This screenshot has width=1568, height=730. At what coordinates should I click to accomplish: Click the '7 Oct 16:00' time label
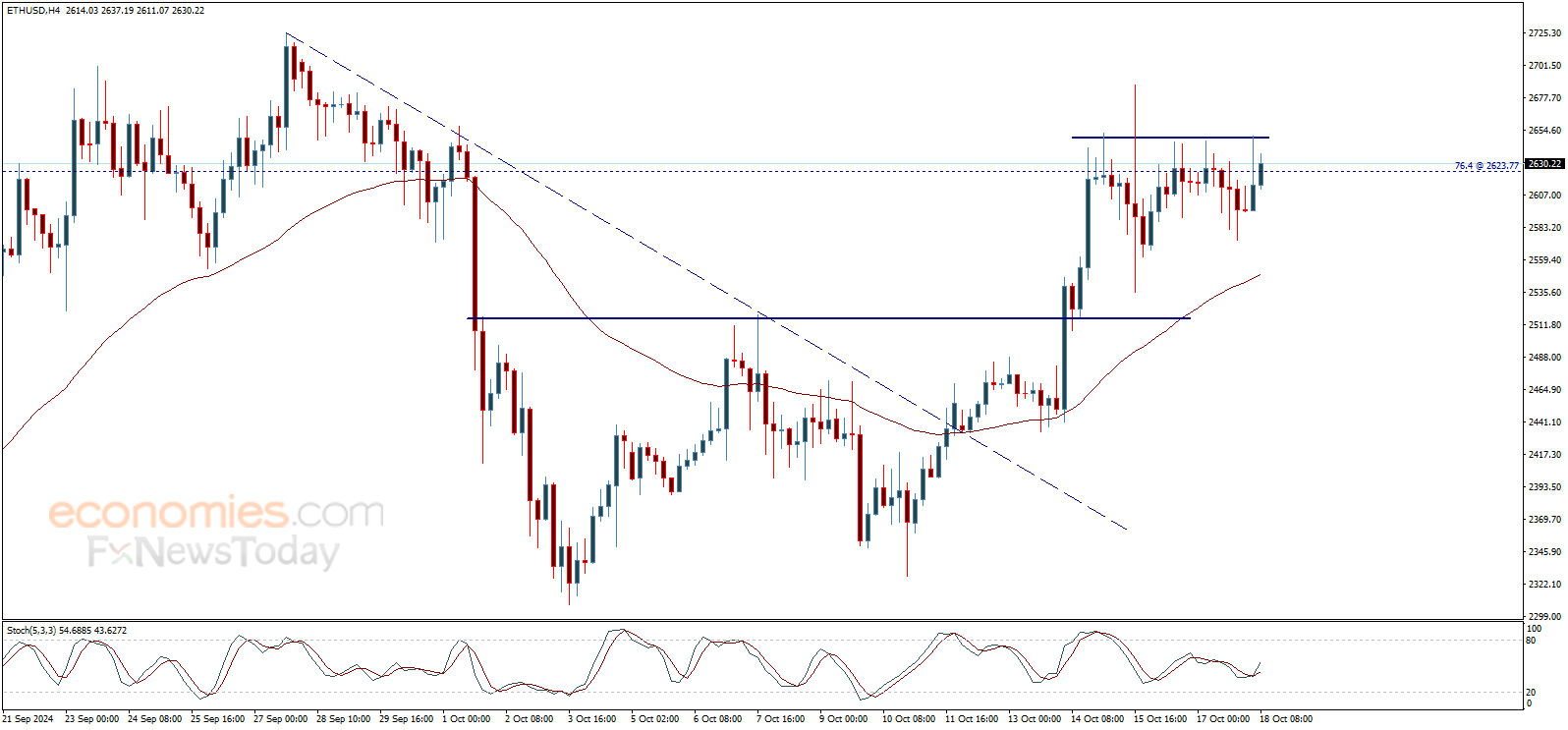[x=780, y=719]
